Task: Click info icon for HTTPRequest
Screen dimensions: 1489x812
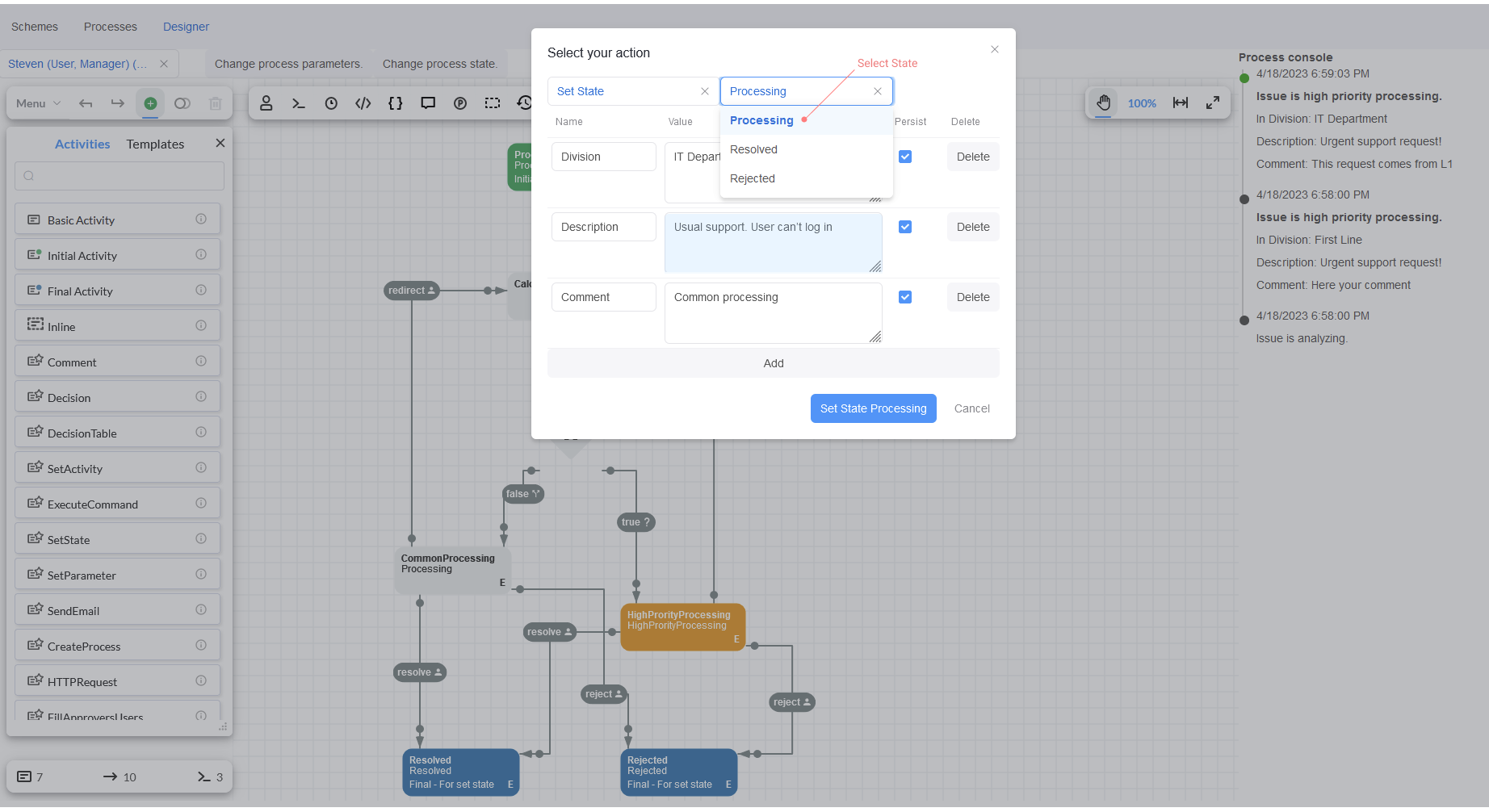Action: 201,680
